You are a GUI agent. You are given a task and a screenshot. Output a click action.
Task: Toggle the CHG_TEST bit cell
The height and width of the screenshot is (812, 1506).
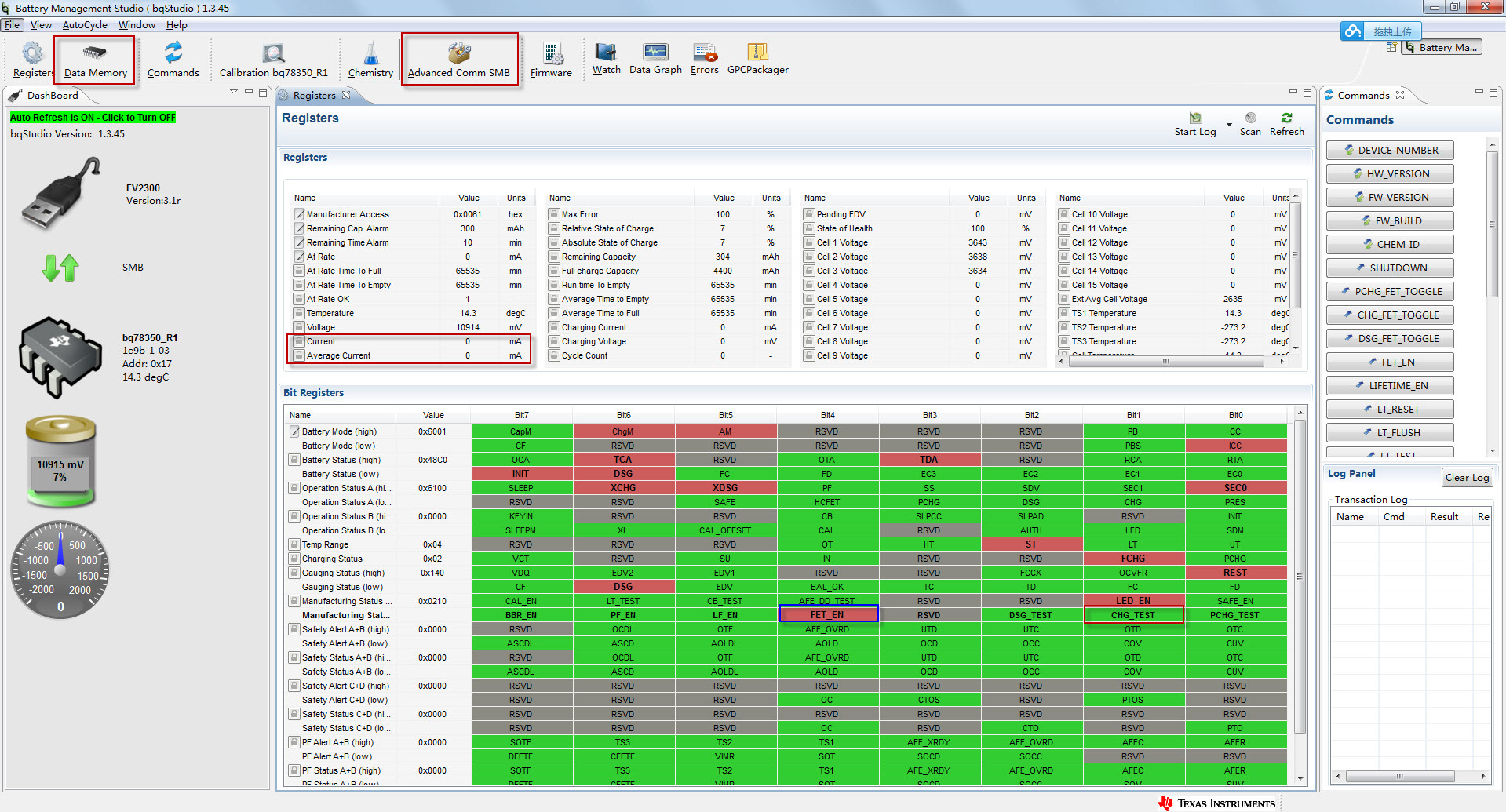(1132, 615)
